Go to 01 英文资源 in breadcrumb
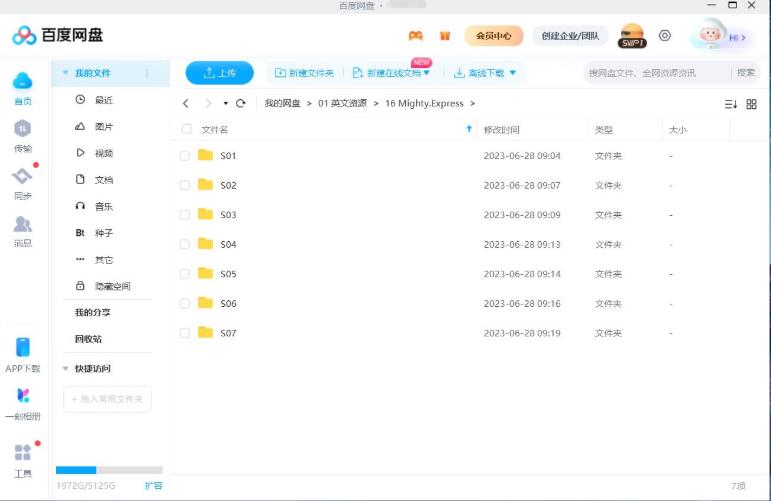The image size is (771, 501). click(342, 103)
